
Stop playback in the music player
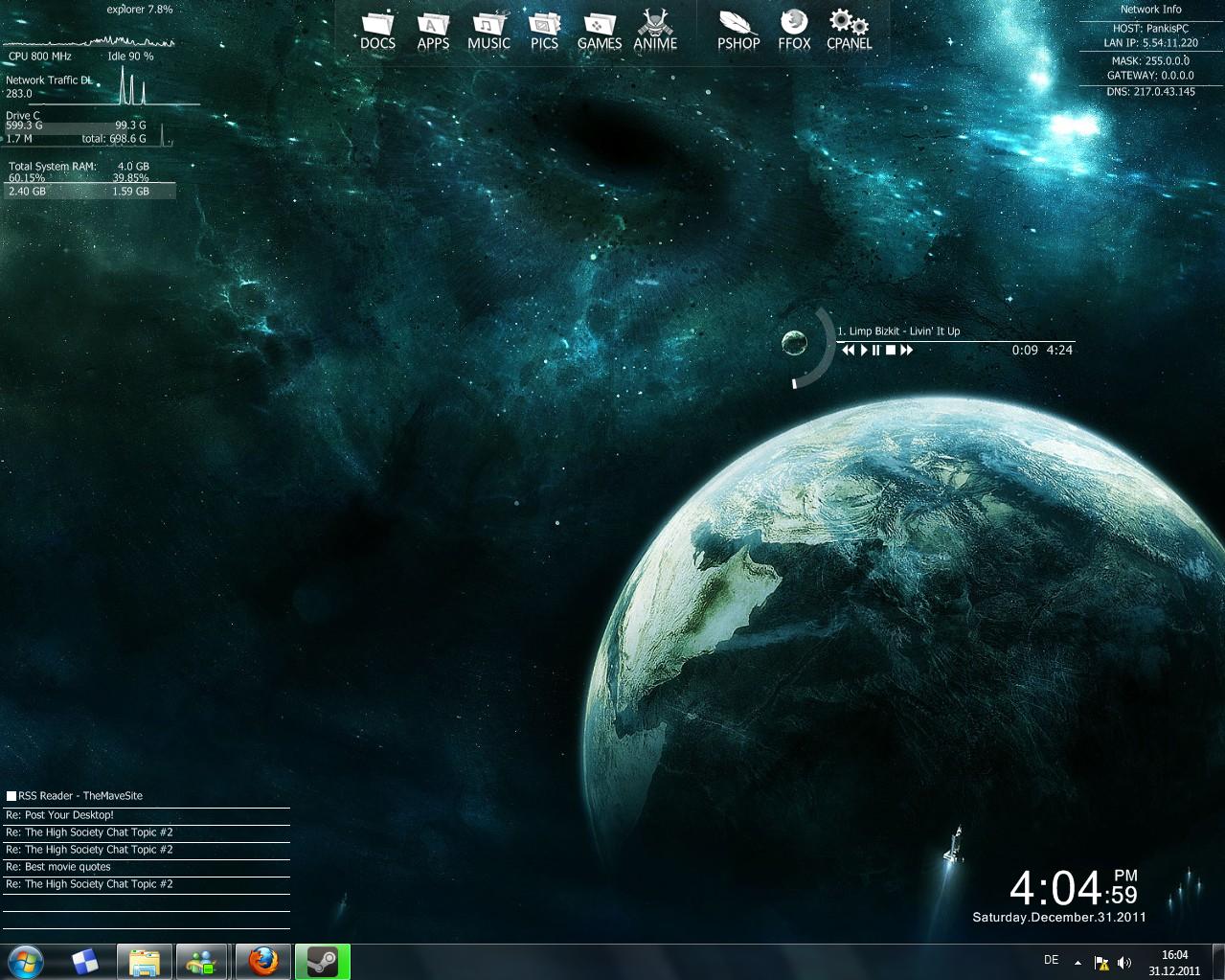click(x=890, y=351)
